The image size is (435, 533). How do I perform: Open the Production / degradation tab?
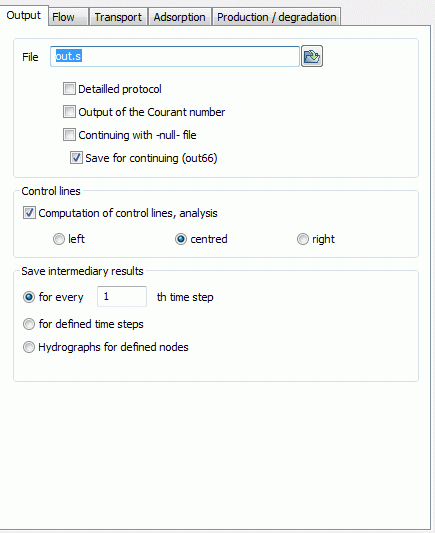coord(276,17)
